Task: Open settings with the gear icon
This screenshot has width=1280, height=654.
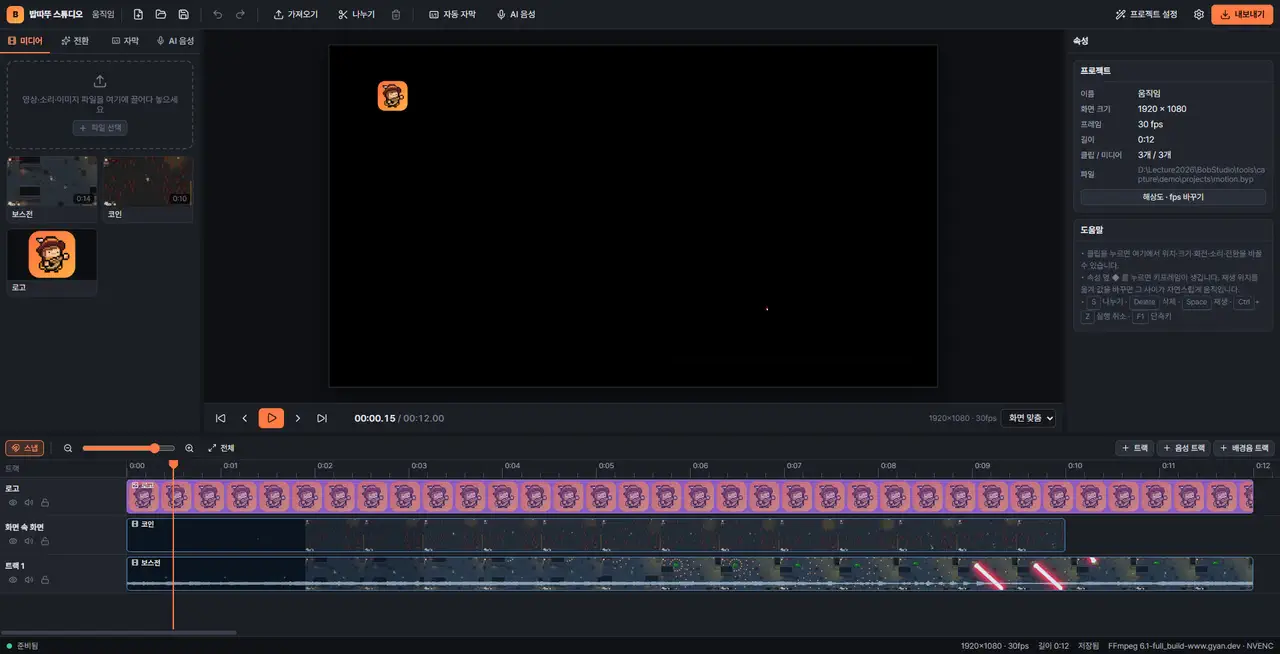Action: [x=1199, y=15]
